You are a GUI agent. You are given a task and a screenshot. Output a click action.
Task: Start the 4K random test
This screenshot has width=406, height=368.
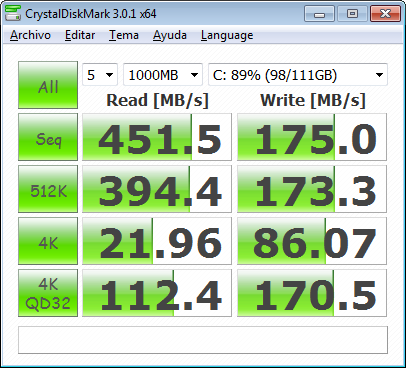[48, 241]
